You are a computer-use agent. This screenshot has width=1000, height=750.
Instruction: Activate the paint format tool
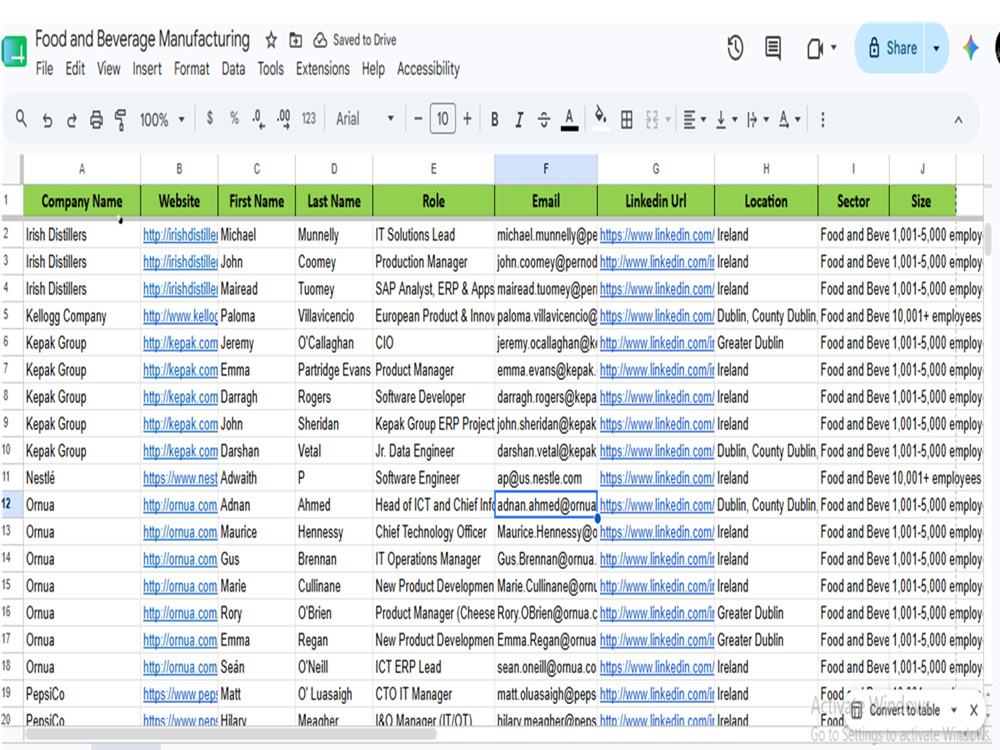click(120, 120)
